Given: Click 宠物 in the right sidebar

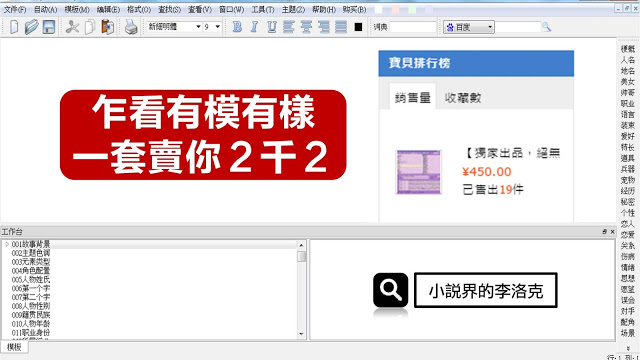Looking at the screenshot, I should 628,180.
